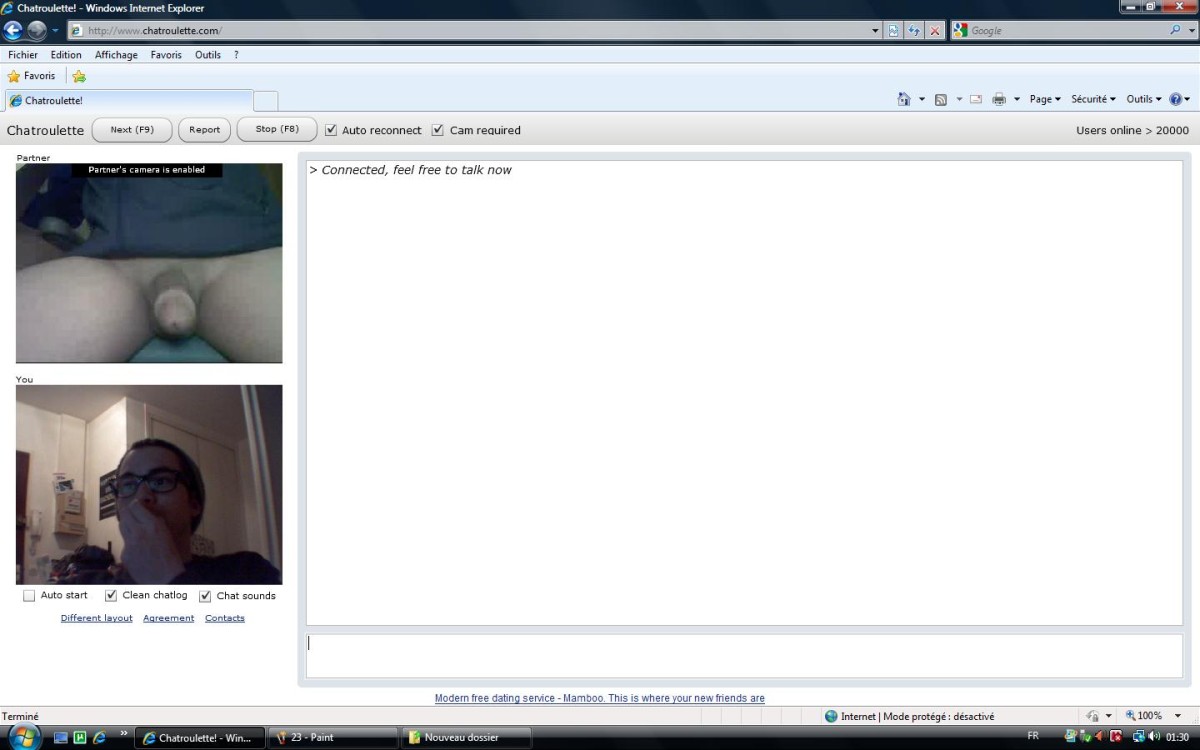Click the Home page icon
1200x750 pixels.
[x=904, y=99]
